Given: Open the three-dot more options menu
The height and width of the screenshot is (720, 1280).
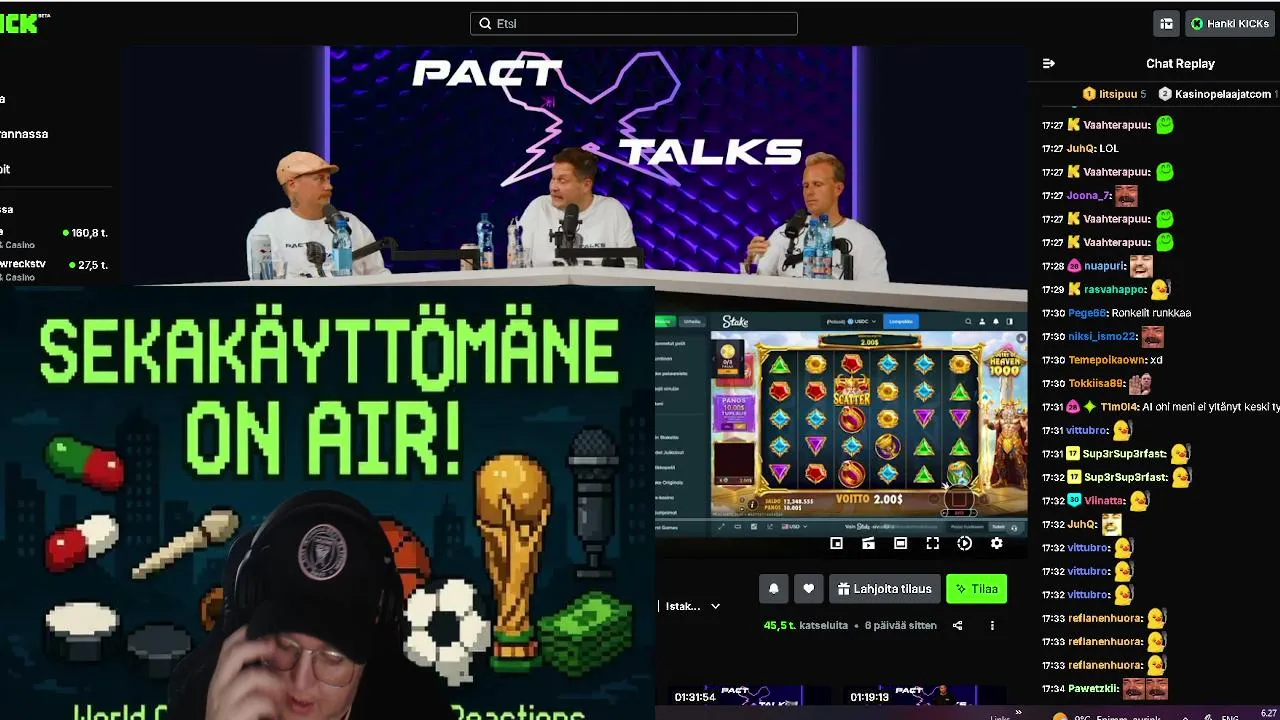Looking at the screenshot, I should point(992,626).
